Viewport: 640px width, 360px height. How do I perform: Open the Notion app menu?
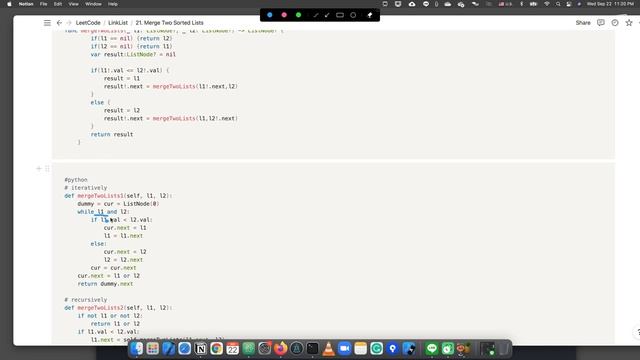pyautogui.click(x=26, y=4)
